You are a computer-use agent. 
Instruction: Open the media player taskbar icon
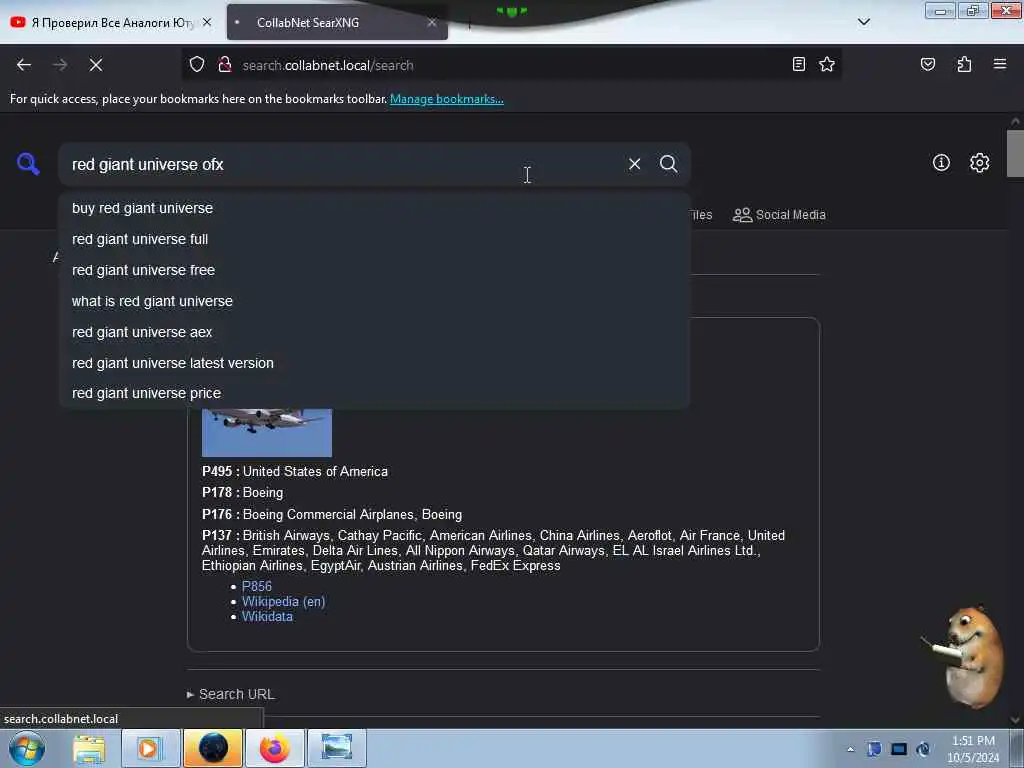(150, 748)
